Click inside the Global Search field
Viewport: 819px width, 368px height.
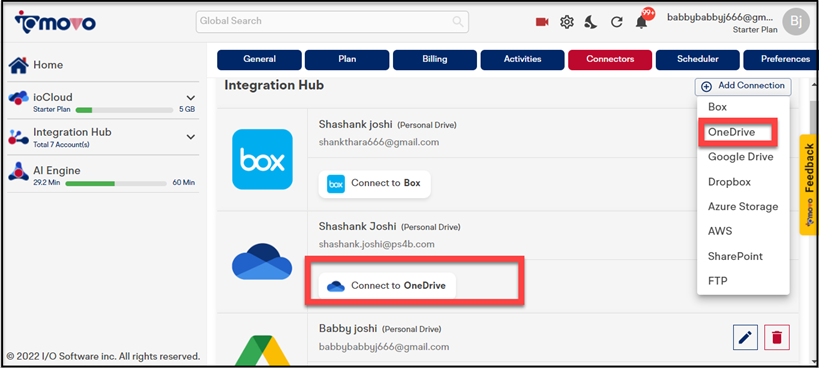click(332, 21)
